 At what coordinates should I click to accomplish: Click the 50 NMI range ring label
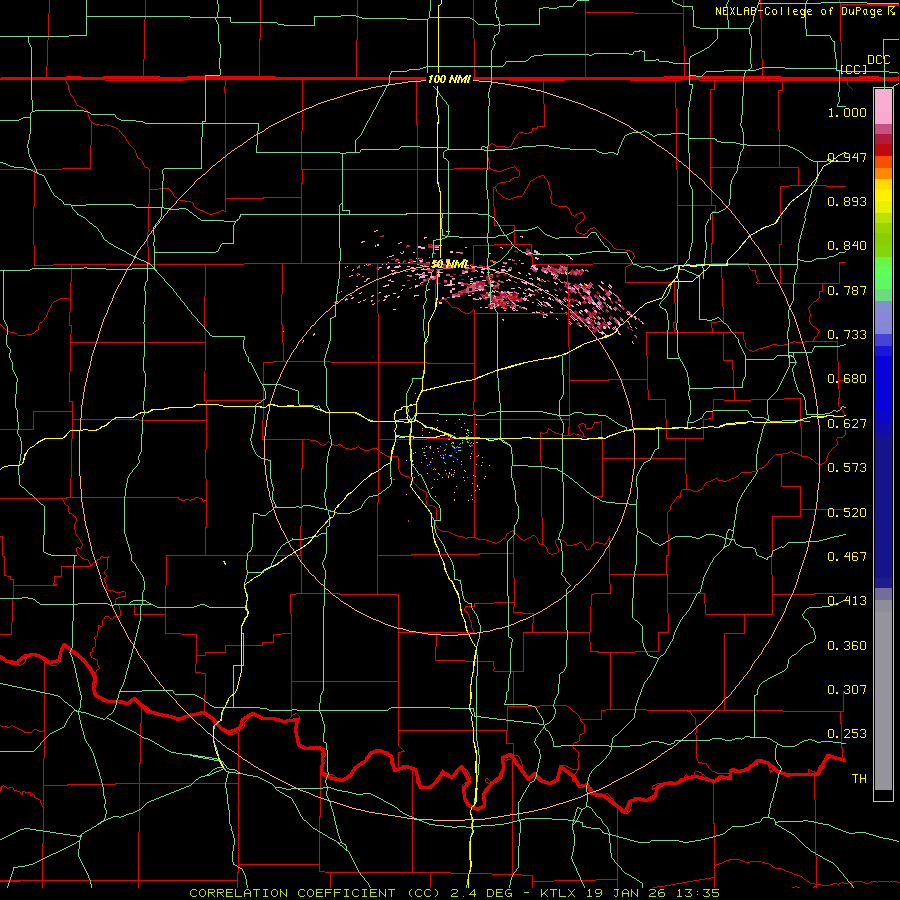[x=449, y=264]
